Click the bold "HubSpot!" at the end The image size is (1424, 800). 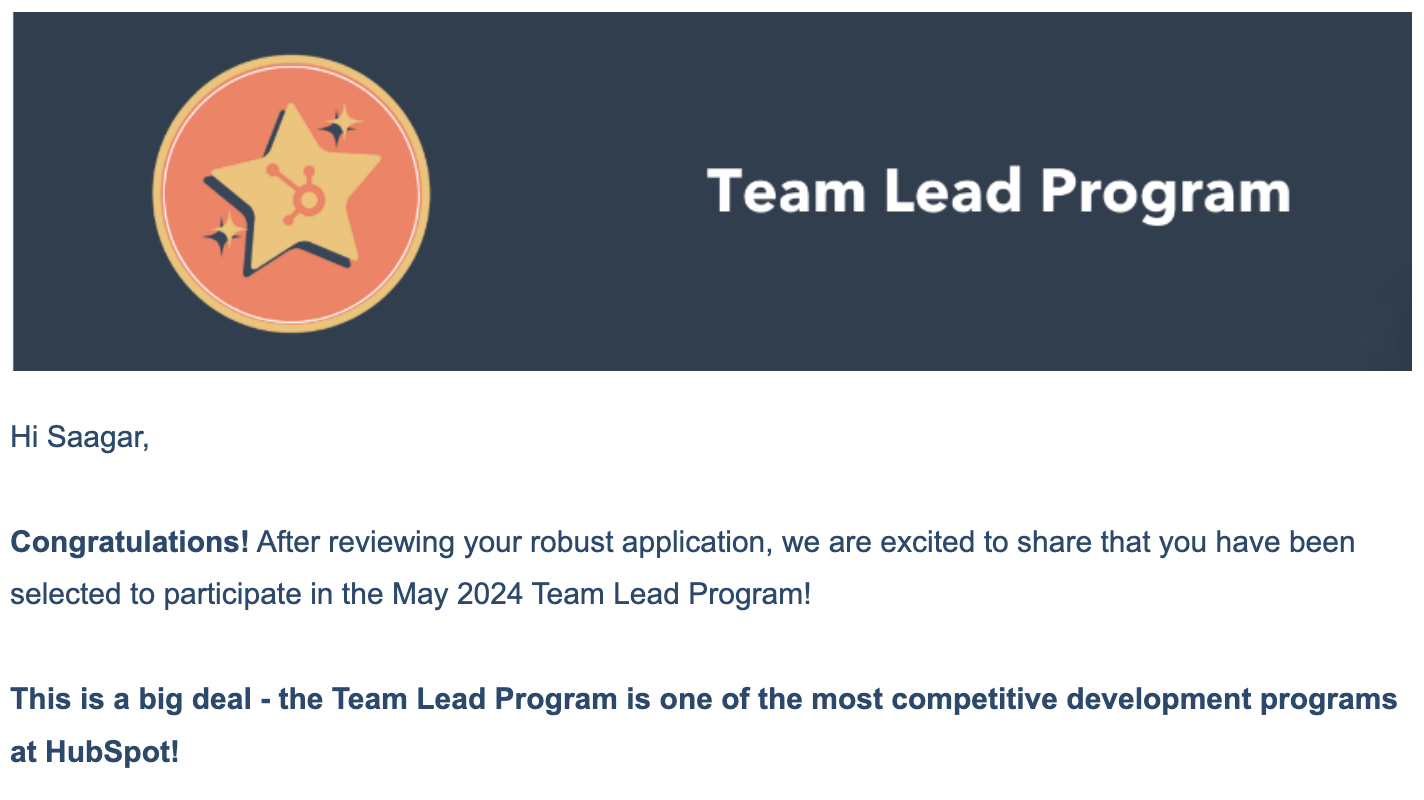click(113, 751)
